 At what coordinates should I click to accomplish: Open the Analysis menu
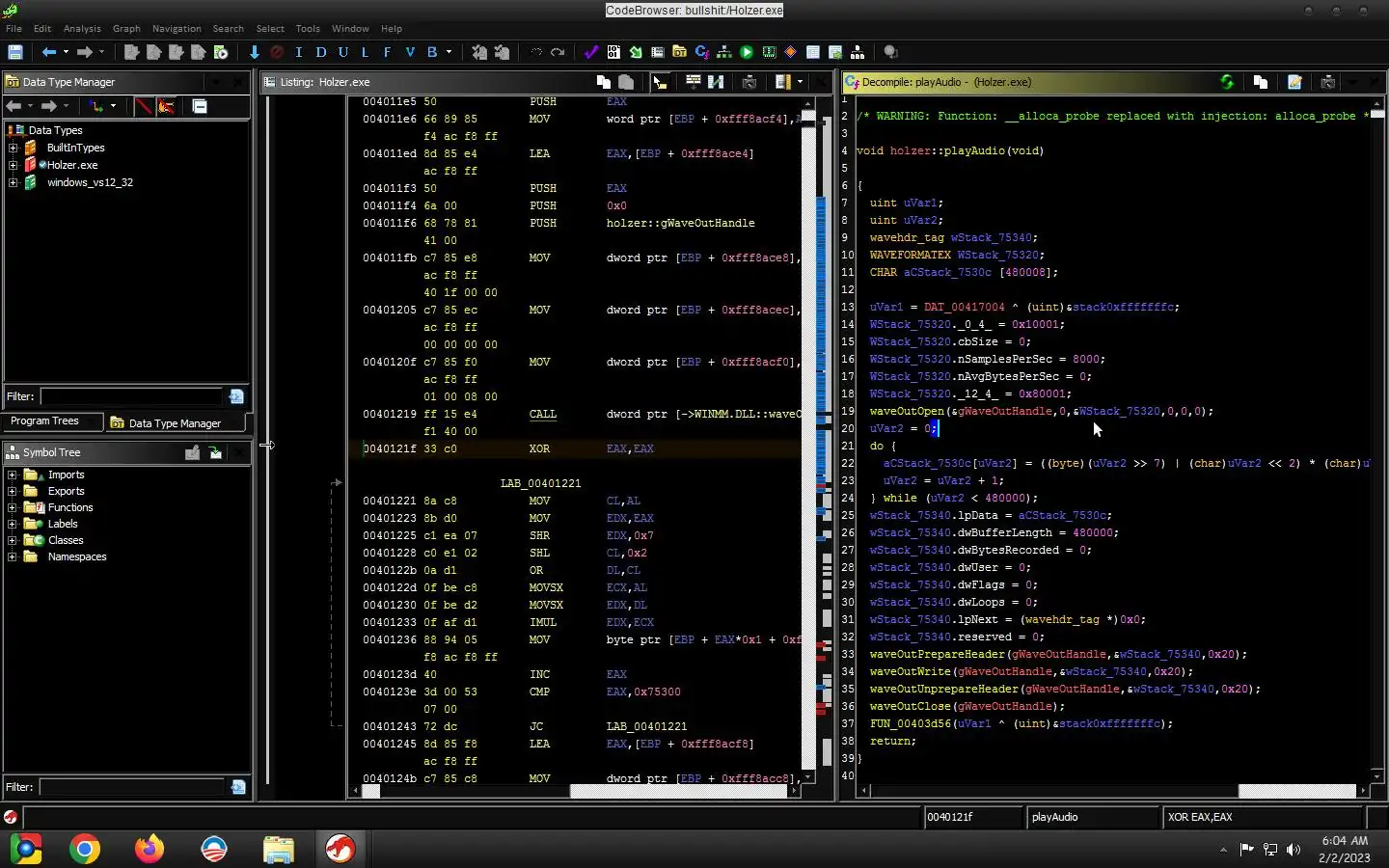coord(82,29)
